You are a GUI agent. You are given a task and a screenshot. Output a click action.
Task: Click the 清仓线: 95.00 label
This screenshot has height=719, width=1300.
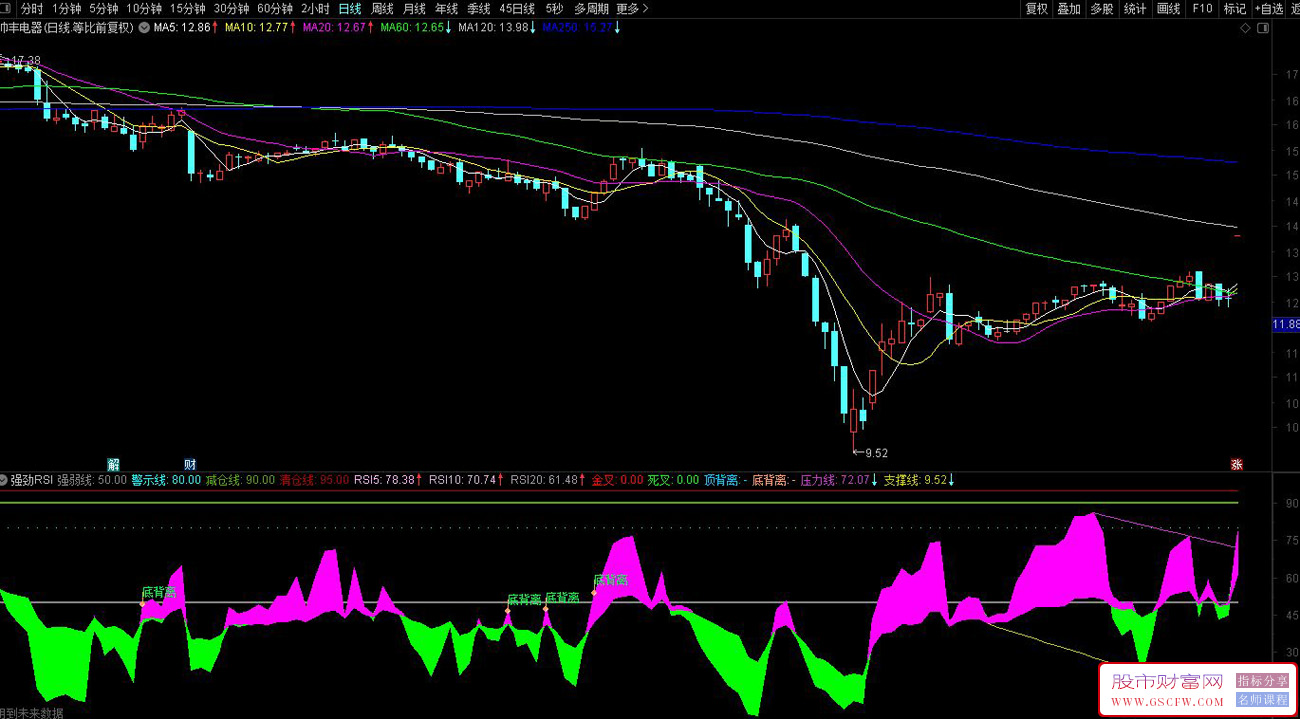click(313, 480)
